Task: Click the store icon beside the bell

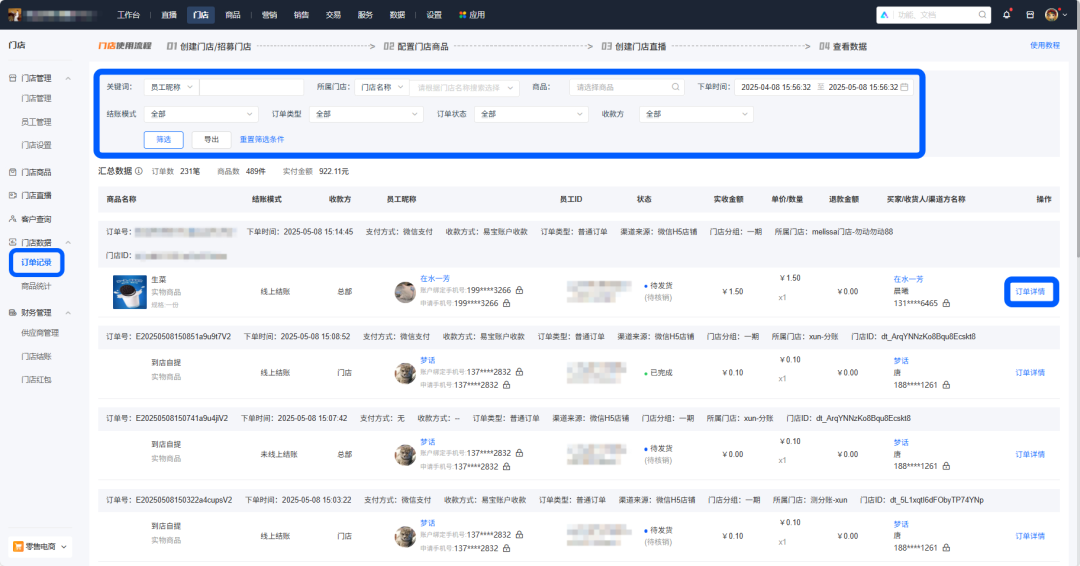Action: (x=1030, y=14)
